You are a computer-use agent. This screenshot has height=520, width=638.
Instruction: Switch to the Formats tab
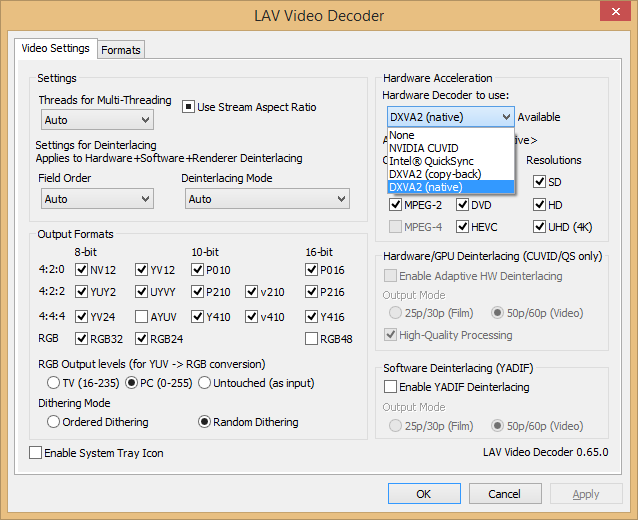point(121,50)
